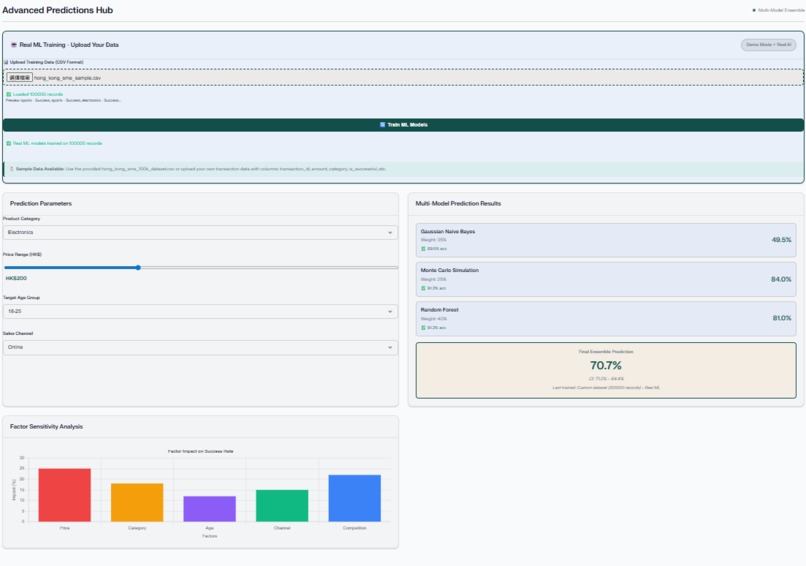Click the hong_kong_sme_sample.csv file name
Screen dimensions: 806x566
click(x=67, y=78)
